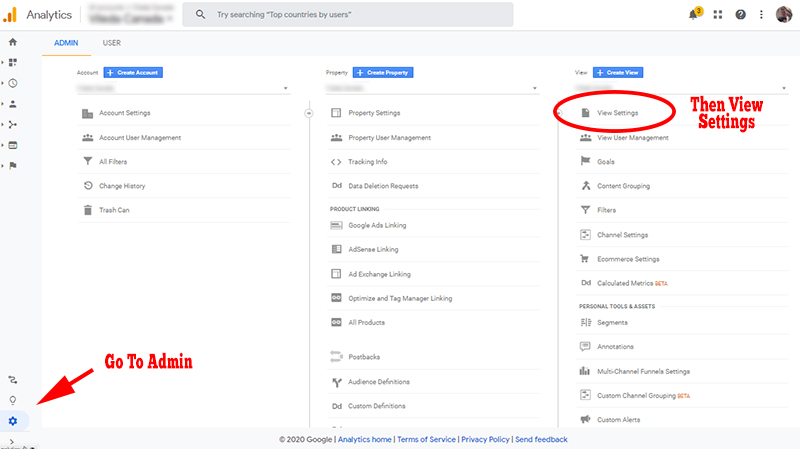Open the account switcher in header

click(131, 14)
